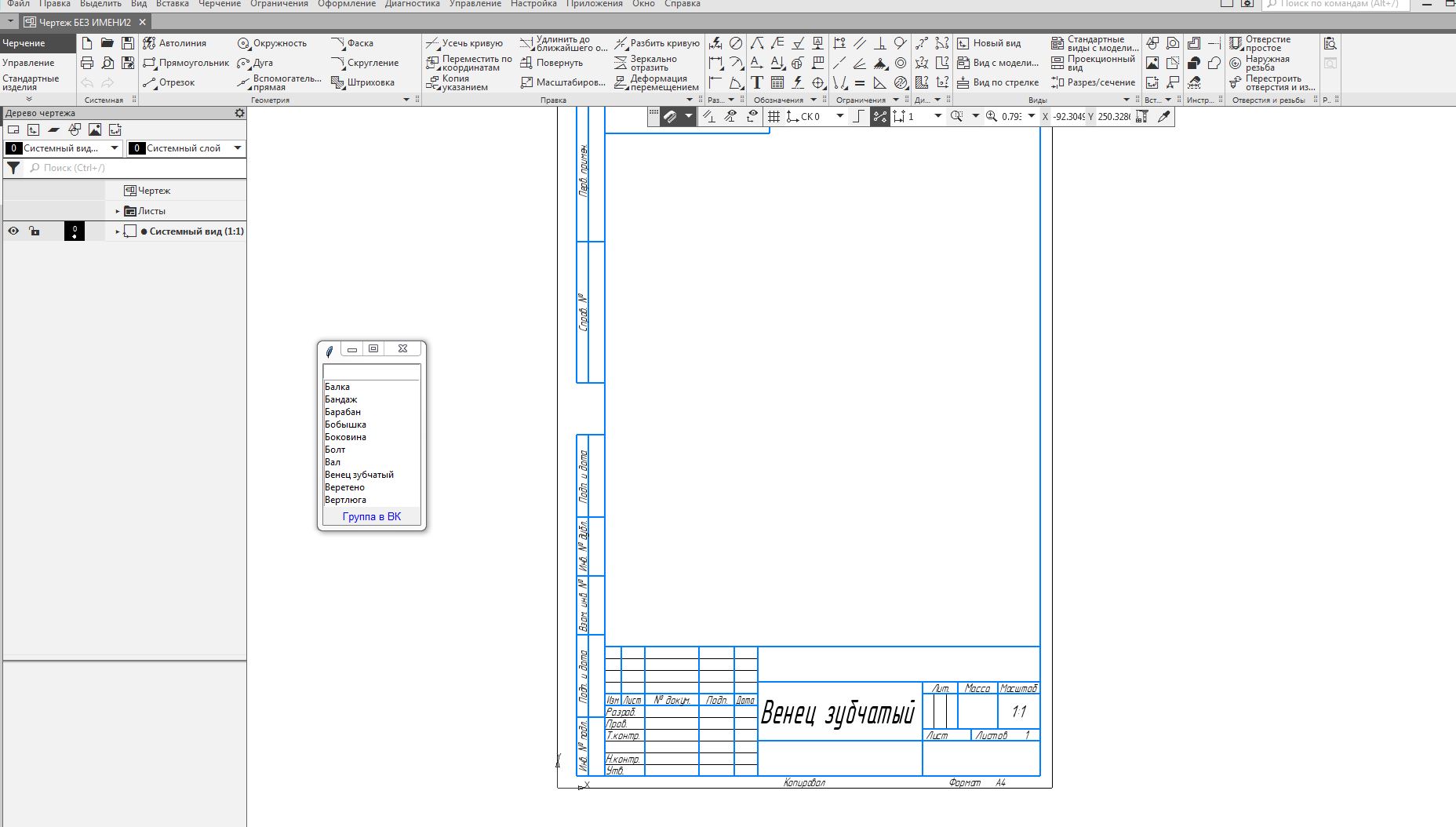This screenshot has width=1456, height=827.
Task: Toggle the lock icon for Системный вид
Action: [x=34, y=231]
